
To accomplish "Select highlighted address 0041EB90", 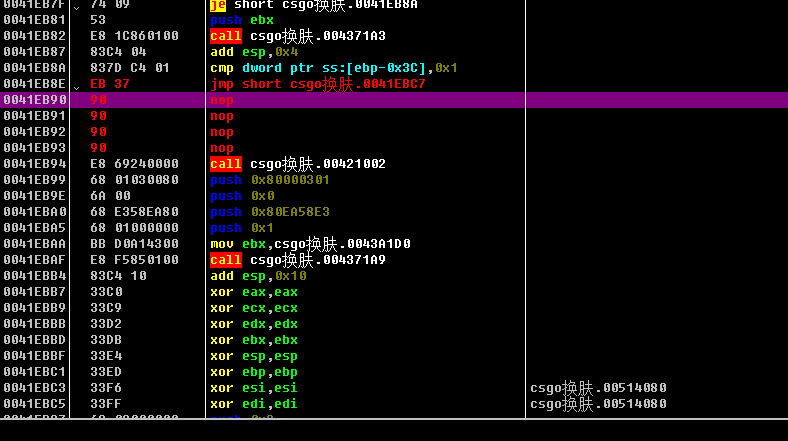I will point(34,100).
